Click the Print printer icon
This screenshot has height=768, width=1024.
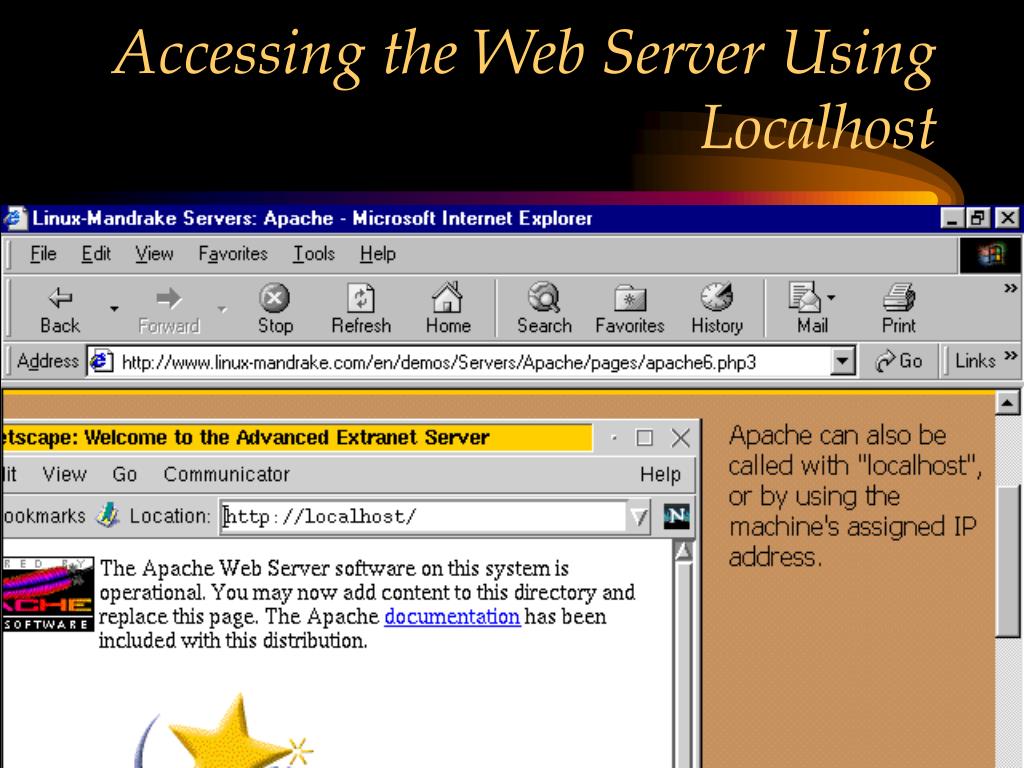pyautogui.click(x=899, y=297)
